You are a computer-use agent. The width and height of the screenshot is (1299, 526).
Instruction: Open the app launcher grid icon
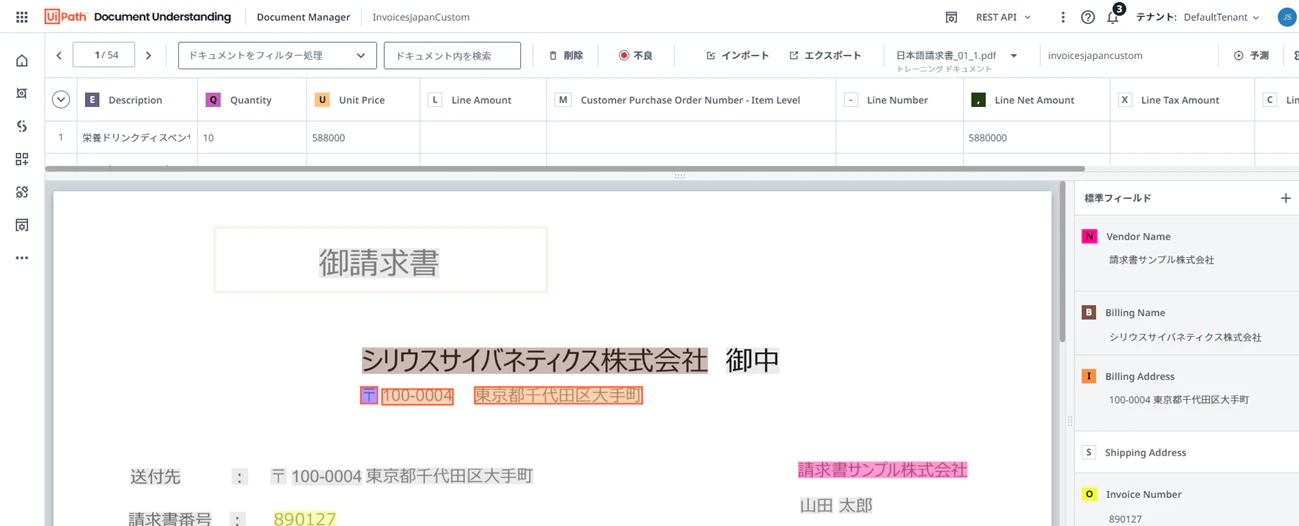pyautogui.click(x=22, y=17)
